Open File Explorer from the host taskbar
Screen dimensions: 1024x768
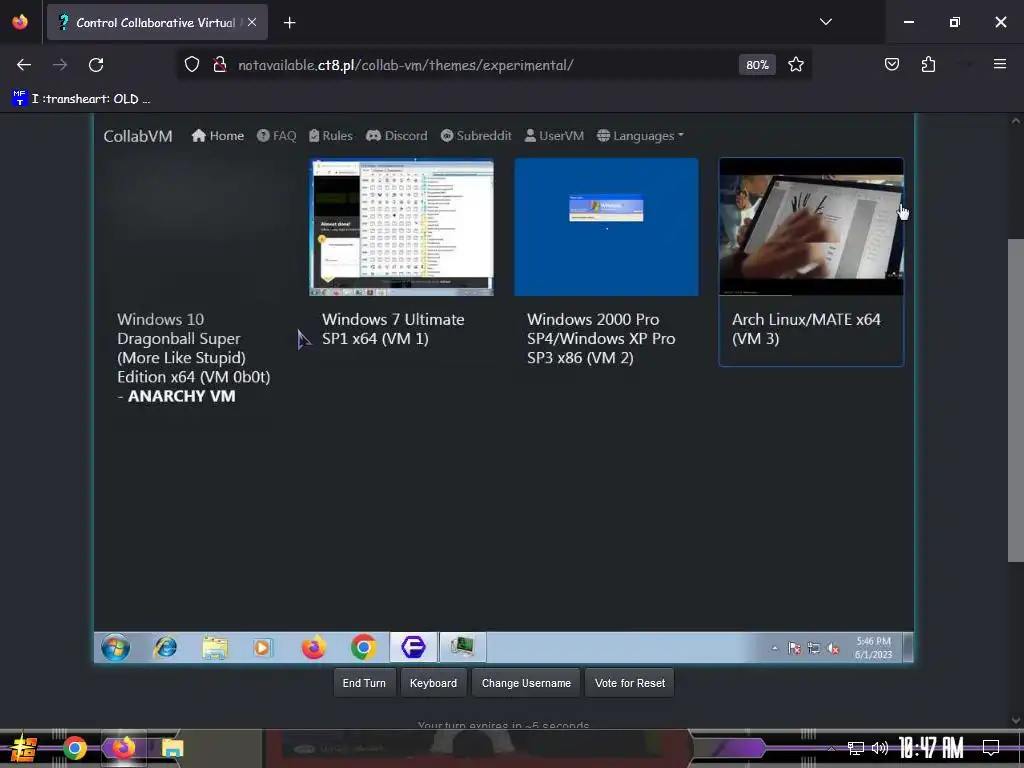click(x=172, y=748)
